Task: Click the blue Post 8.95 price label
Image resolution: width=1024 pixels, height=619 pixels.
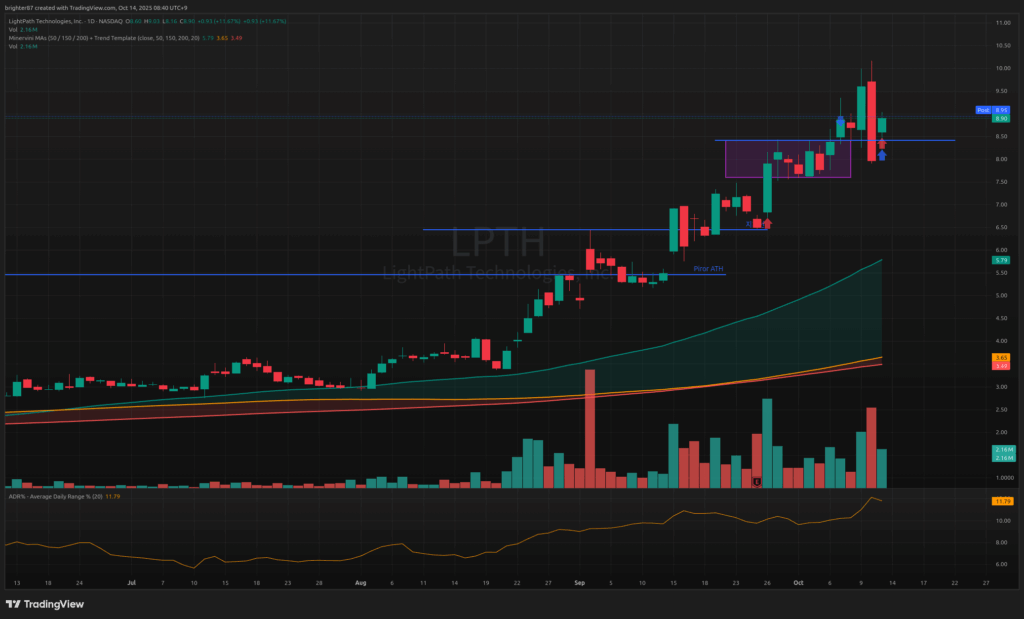Action: [x=998, y=110]
